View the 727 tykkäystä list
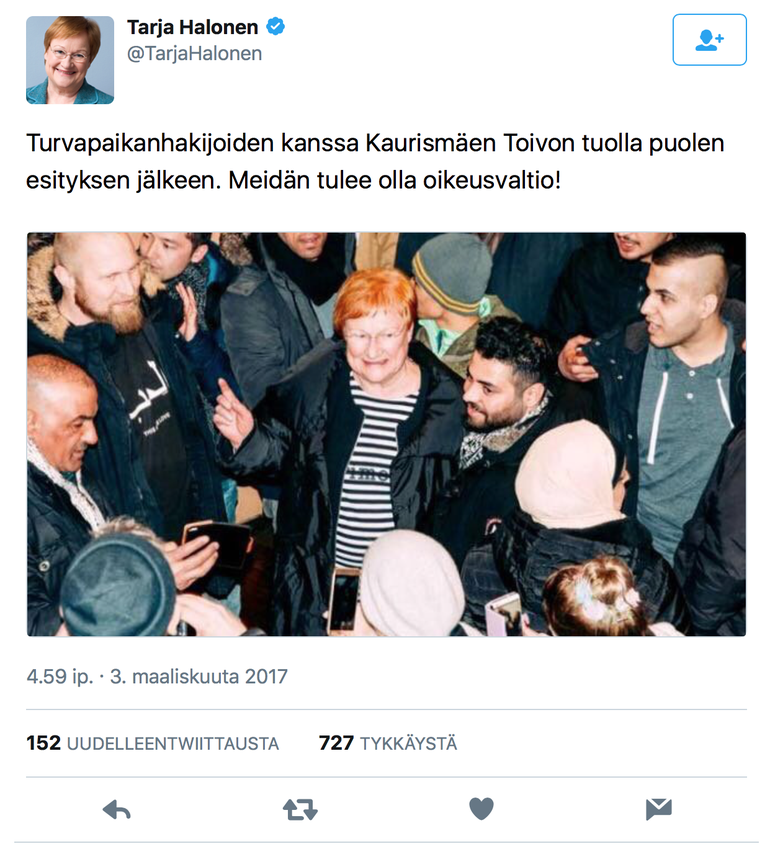This screenshot has height=849, width=770. [388, 743]
